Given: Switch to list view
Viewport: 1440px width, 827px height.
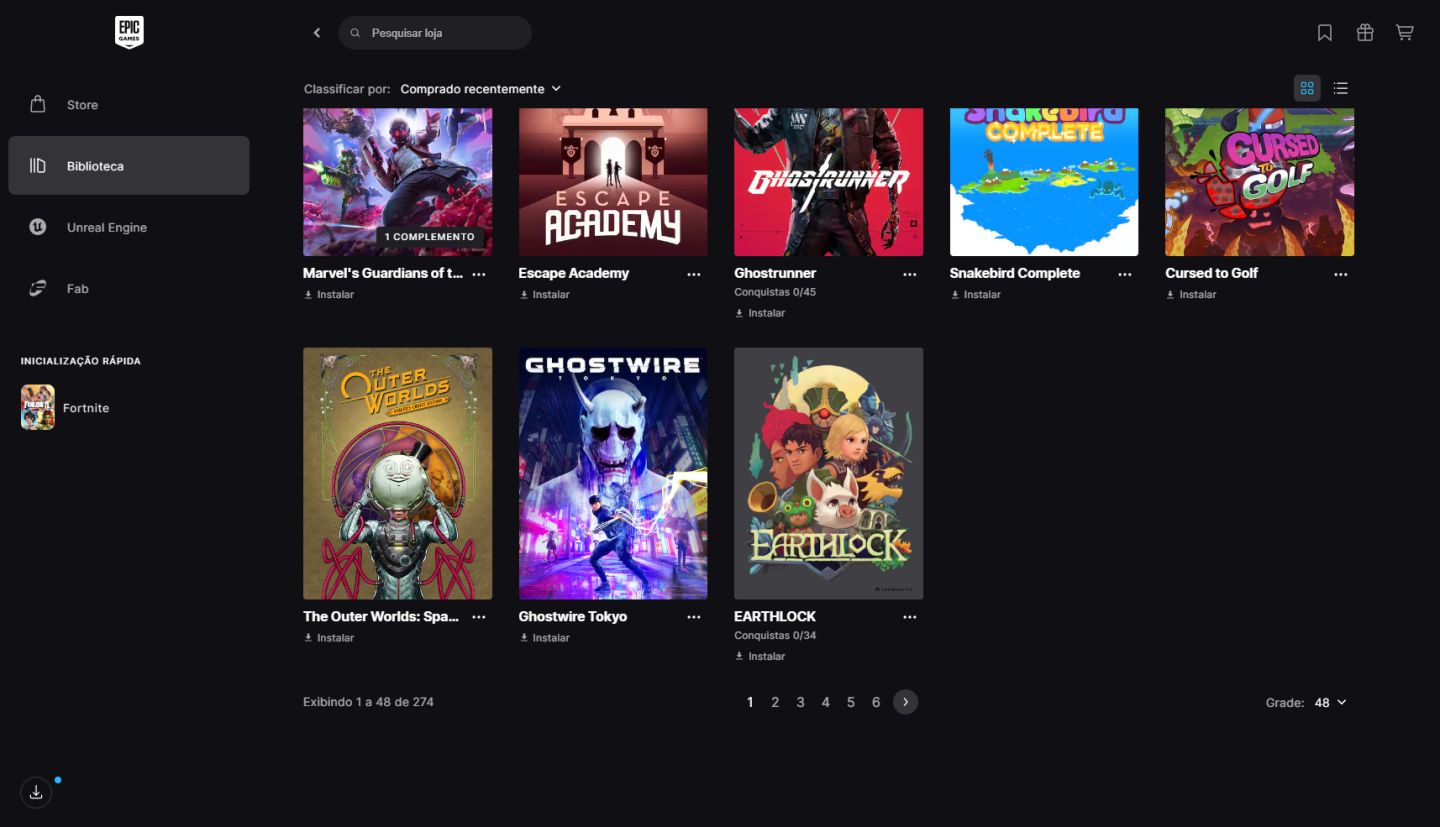Looking at the screenshot, I should 1341,88.
